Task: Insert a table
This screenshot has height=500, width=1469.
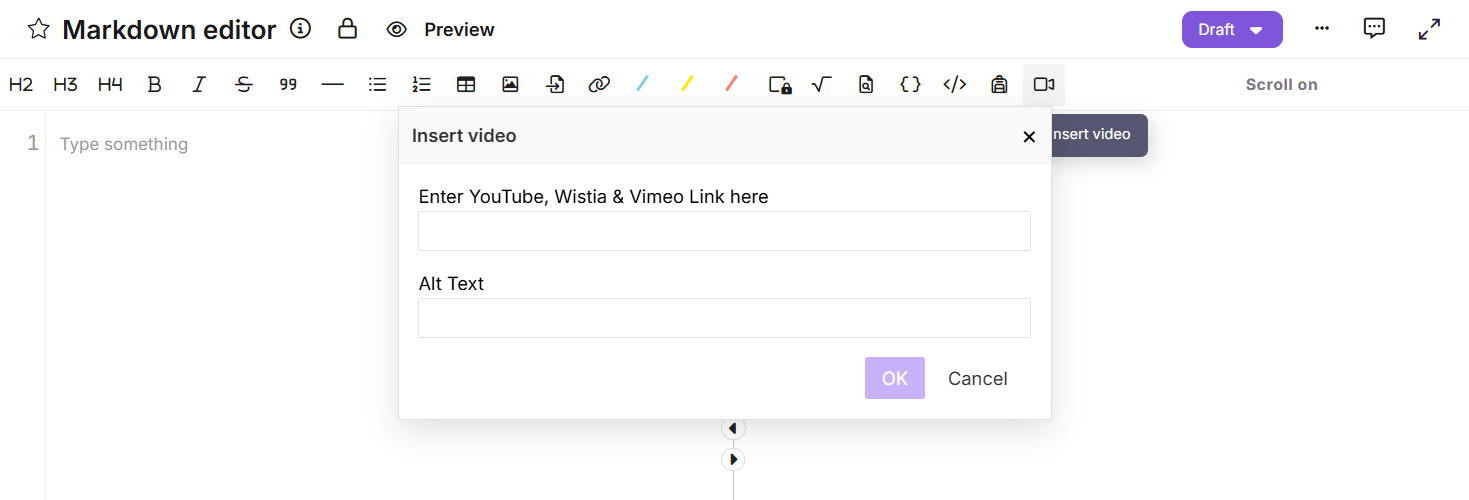Action: (466, 85)
